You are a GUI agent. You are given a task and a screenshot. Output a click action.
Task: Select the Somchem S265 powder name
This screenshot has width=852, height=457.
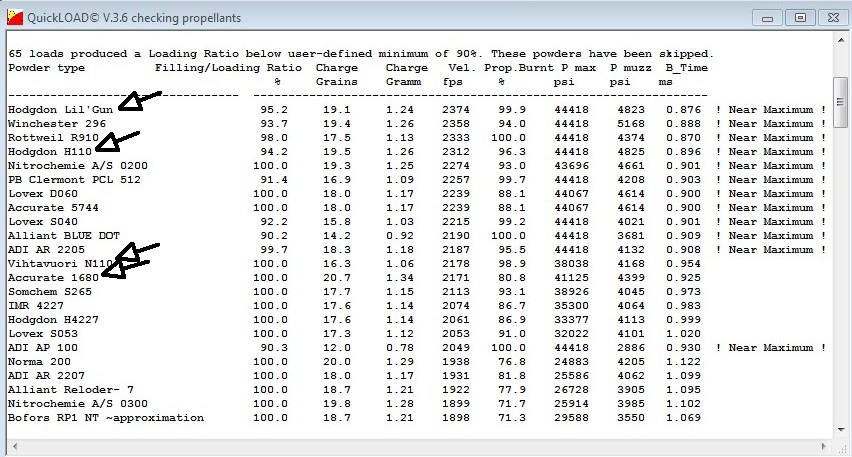[49, 292]
